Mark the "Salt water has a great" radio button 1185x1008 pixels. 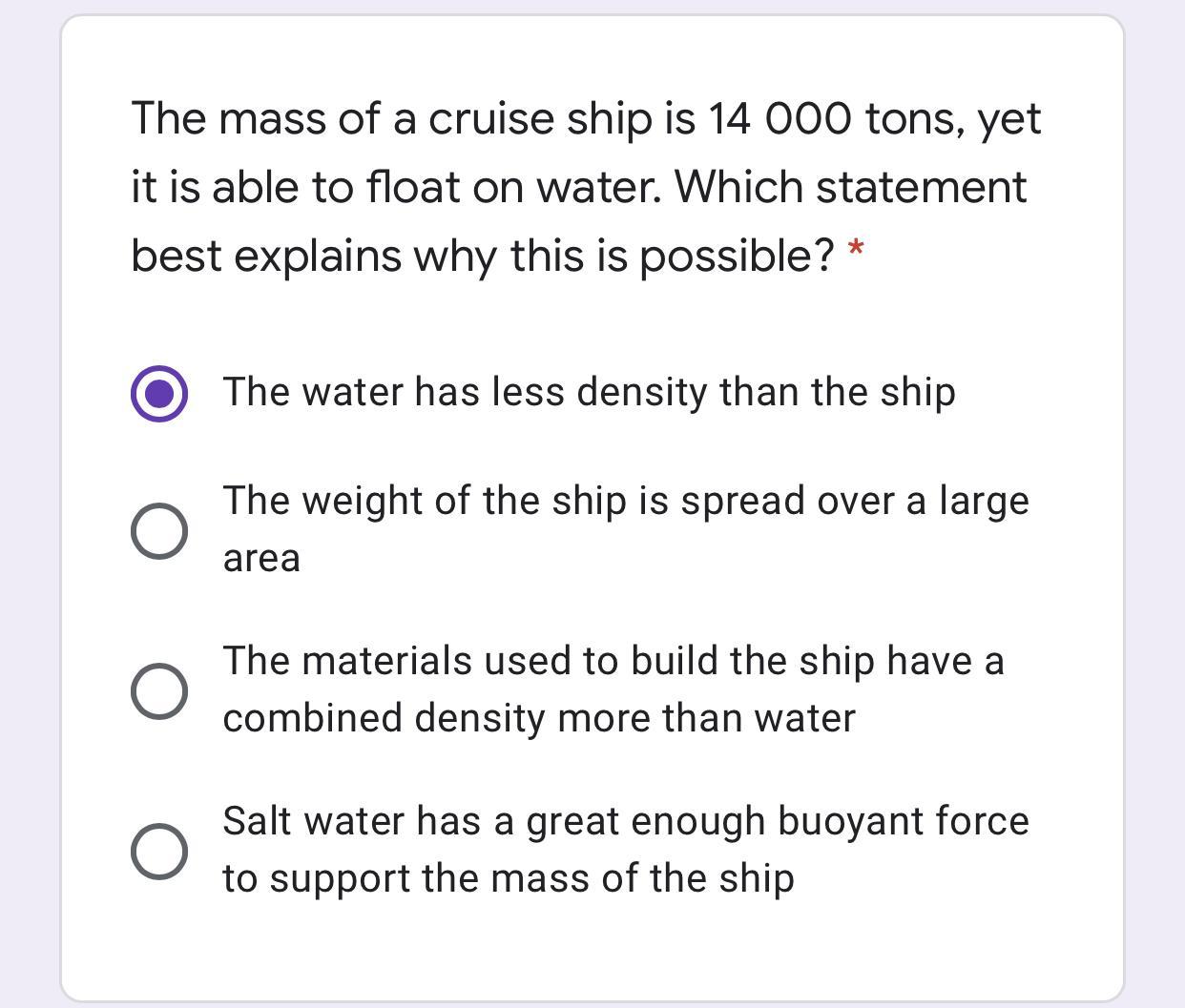[x=159, y=852]
